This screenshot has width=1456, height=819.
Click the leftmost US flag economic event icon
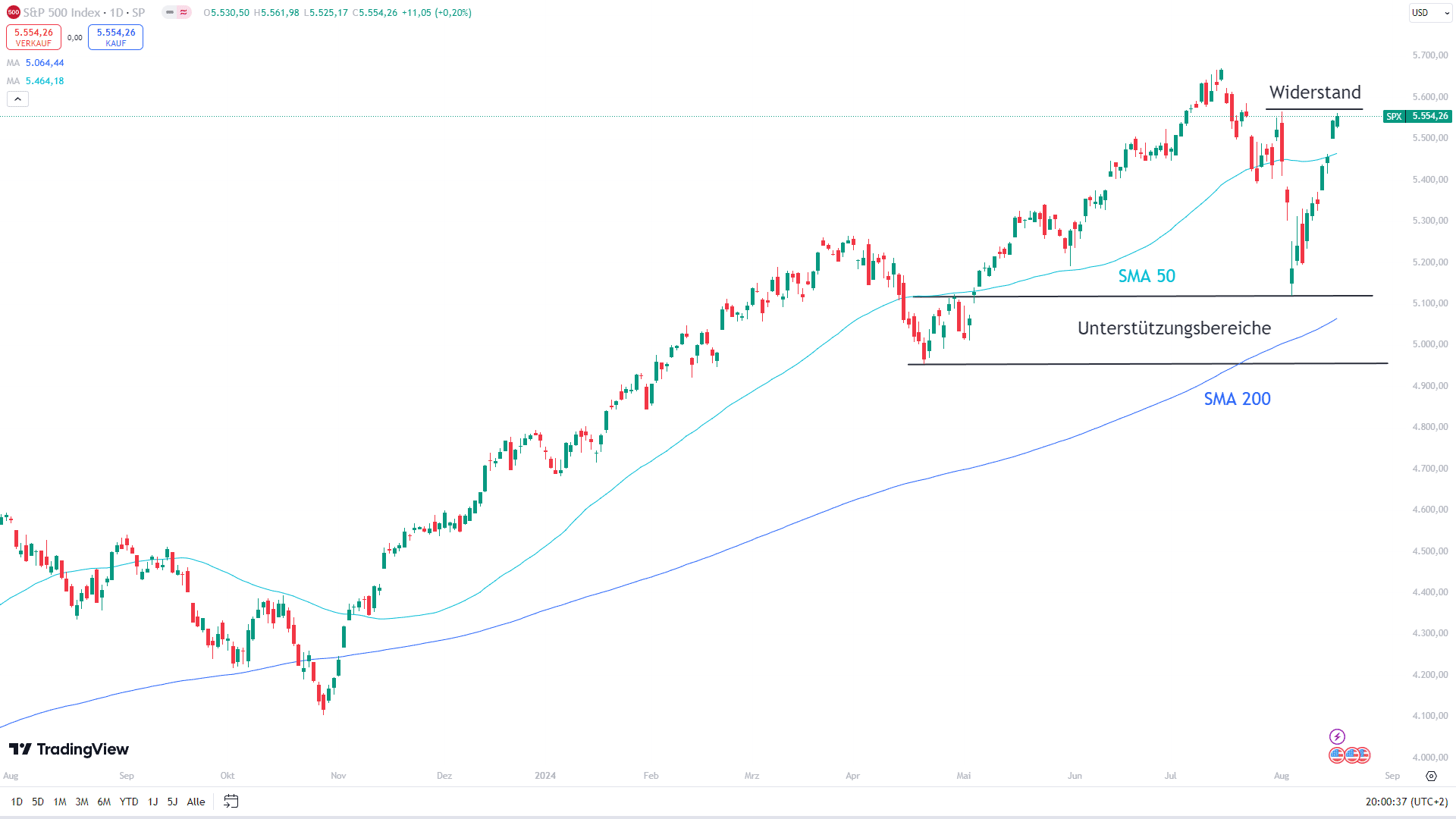click(x=1336, y=755)
